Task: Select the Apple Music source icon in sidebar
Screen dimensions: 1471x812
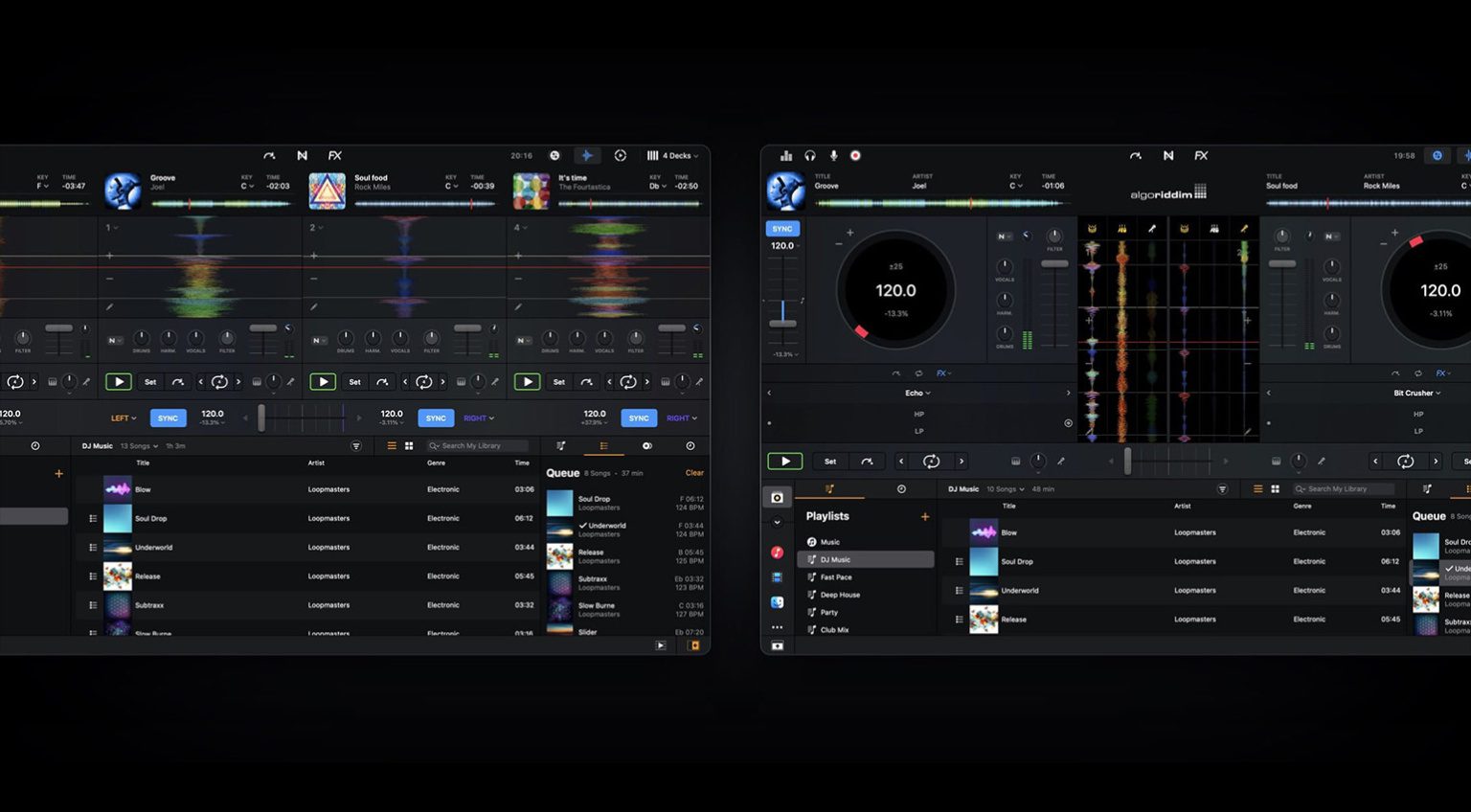Action: (778, 551)
